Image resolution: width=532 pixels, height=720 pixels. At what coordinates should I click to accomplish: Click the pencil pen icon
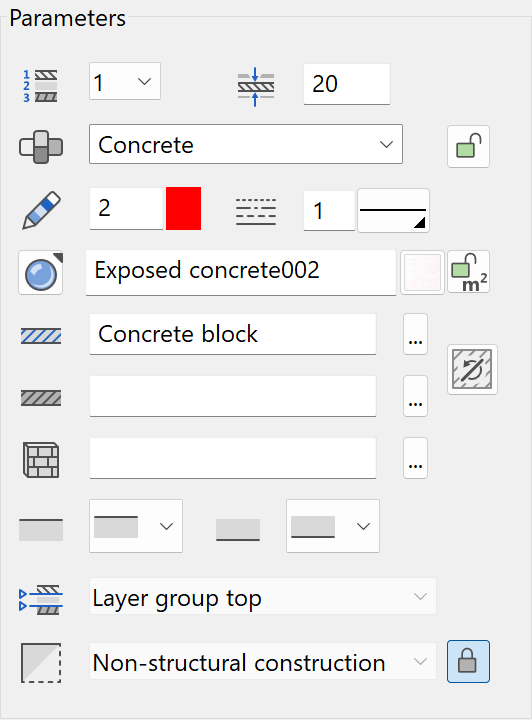click(x=41, y=210)
